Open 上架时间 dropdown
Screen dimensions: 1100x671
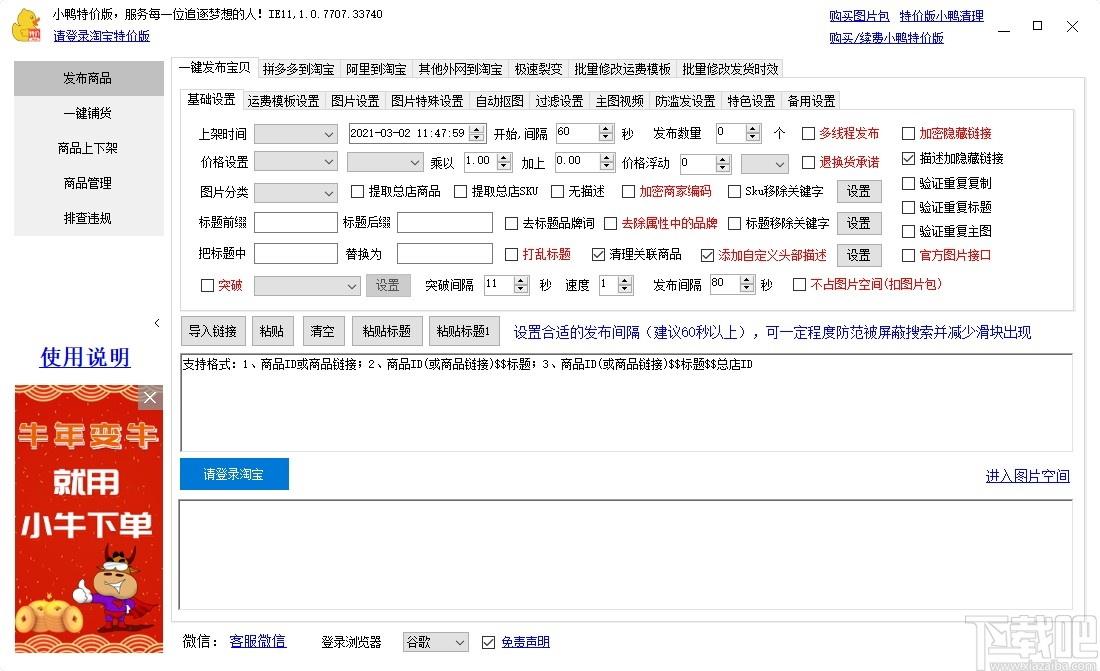click(295, 133)
